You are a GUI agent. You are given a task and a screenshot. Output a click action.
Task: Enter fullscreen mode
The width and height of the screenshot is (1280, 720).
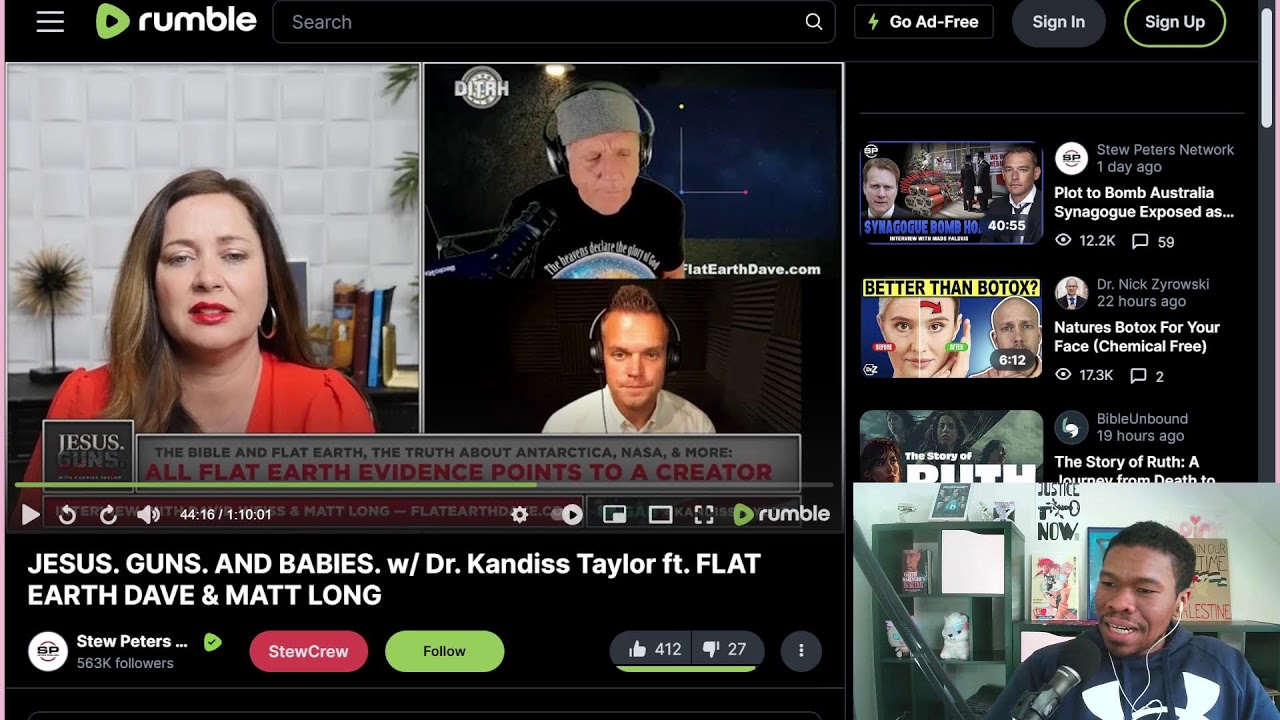point(704,514)
